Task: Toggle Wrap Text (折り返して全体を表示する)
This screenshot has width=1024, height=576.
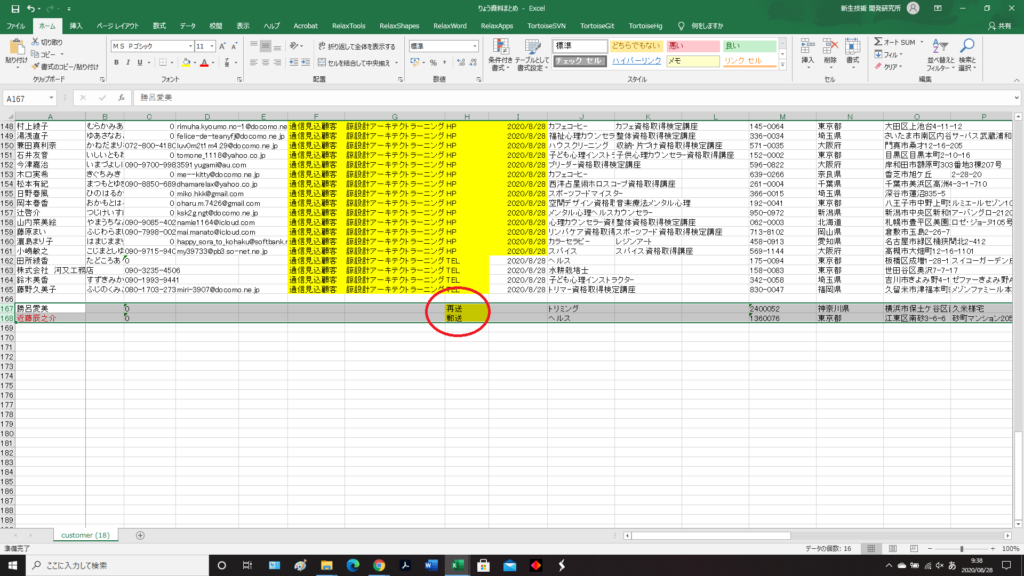Action: pyautogui.click(x=355, y=46)
